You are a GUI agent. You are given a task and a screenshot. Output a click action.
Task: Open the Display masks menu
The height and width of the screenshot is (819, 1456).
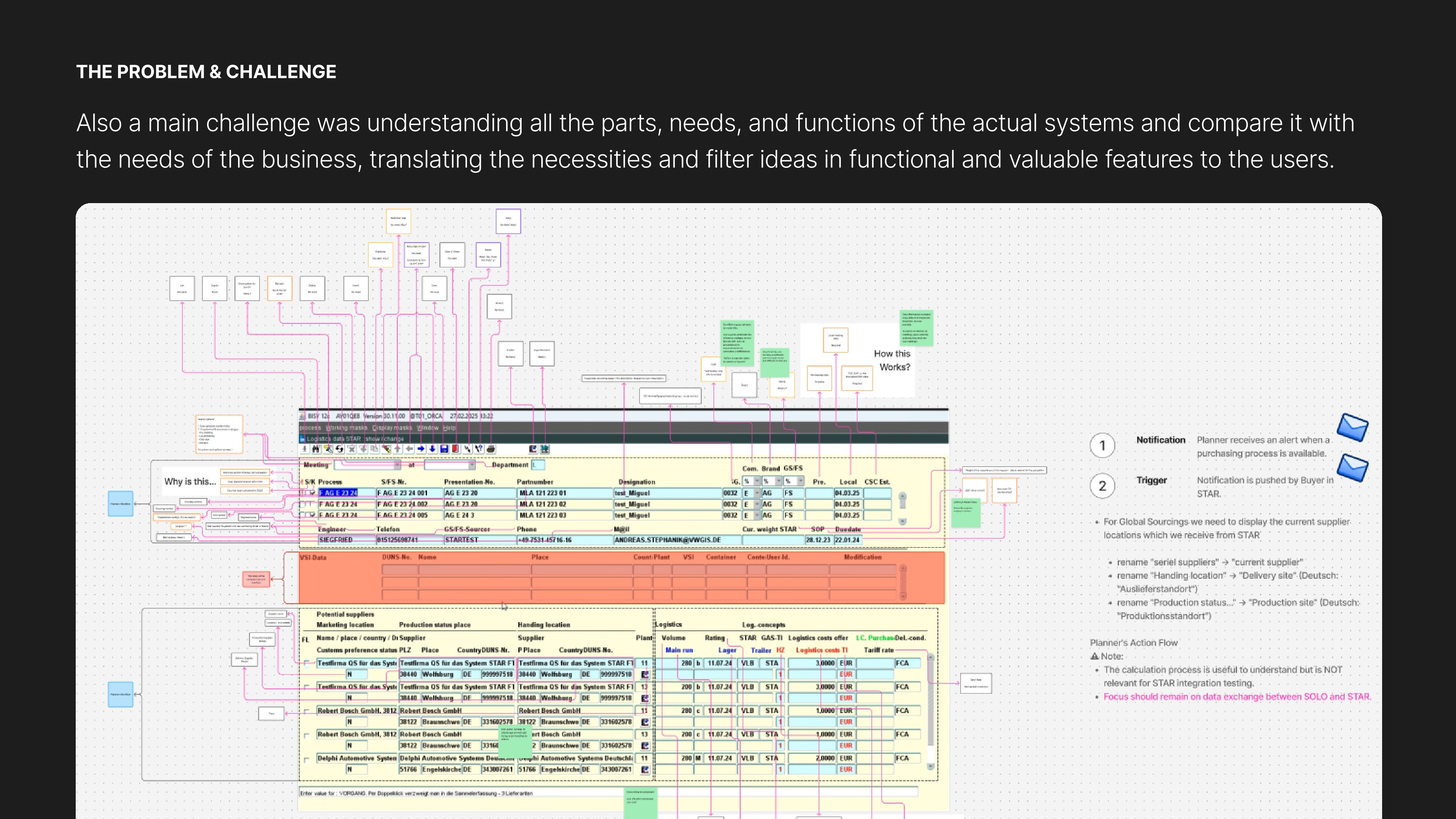click(x=392, y=428)
